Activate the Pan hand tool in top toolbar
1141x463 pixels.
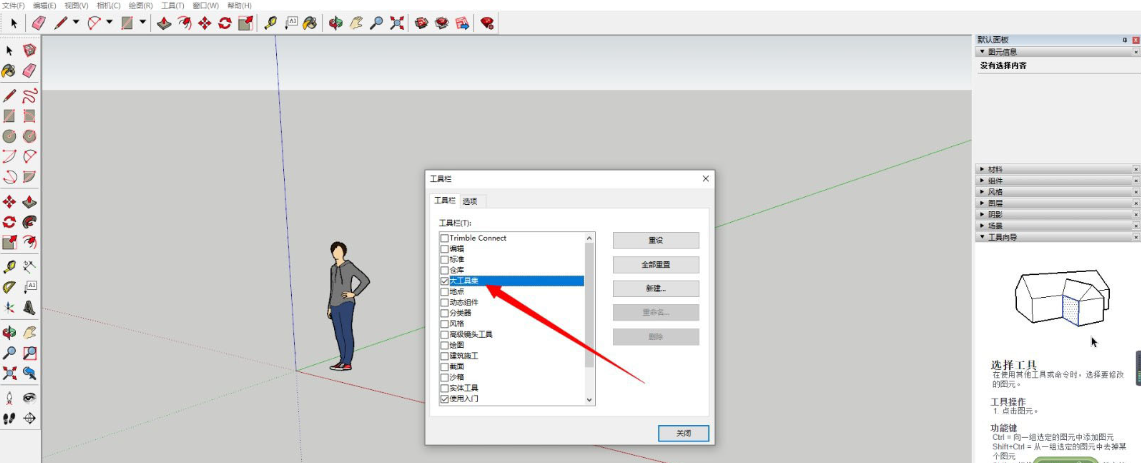356,23
